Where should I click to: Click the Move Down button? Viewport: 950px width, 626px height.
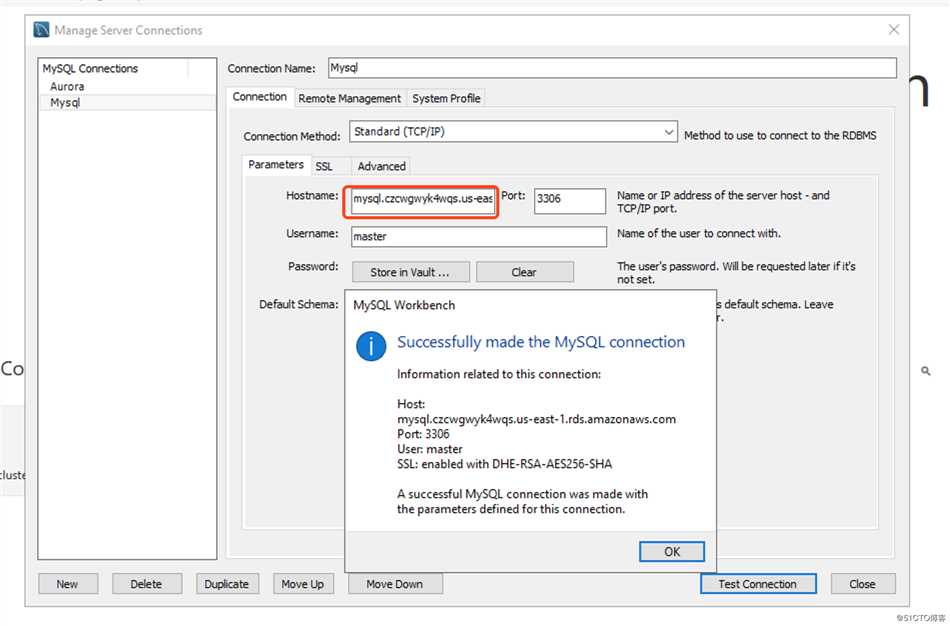click(x=394, y=584)
